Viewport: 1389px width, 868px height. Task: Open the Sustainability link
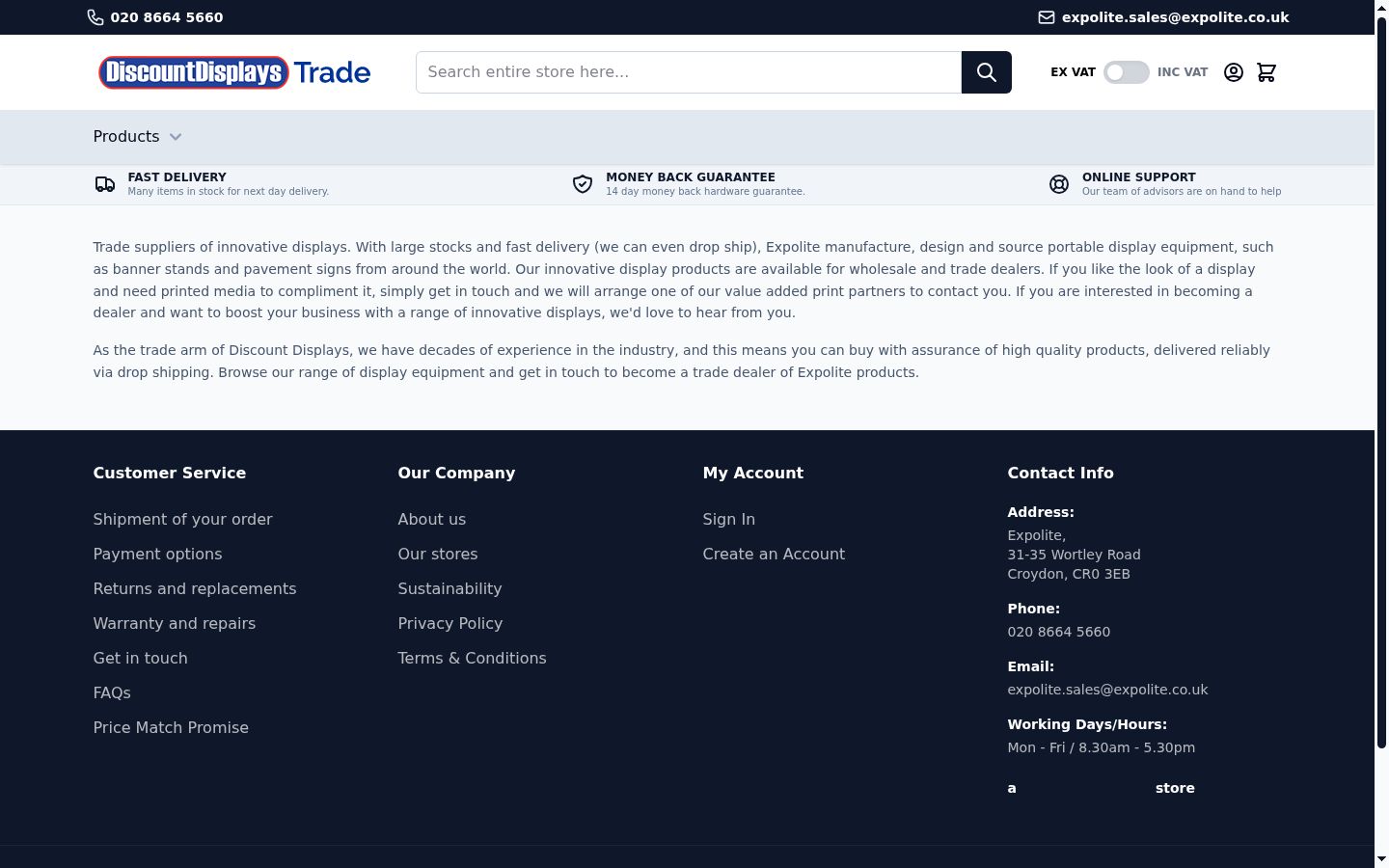point(449,588)
